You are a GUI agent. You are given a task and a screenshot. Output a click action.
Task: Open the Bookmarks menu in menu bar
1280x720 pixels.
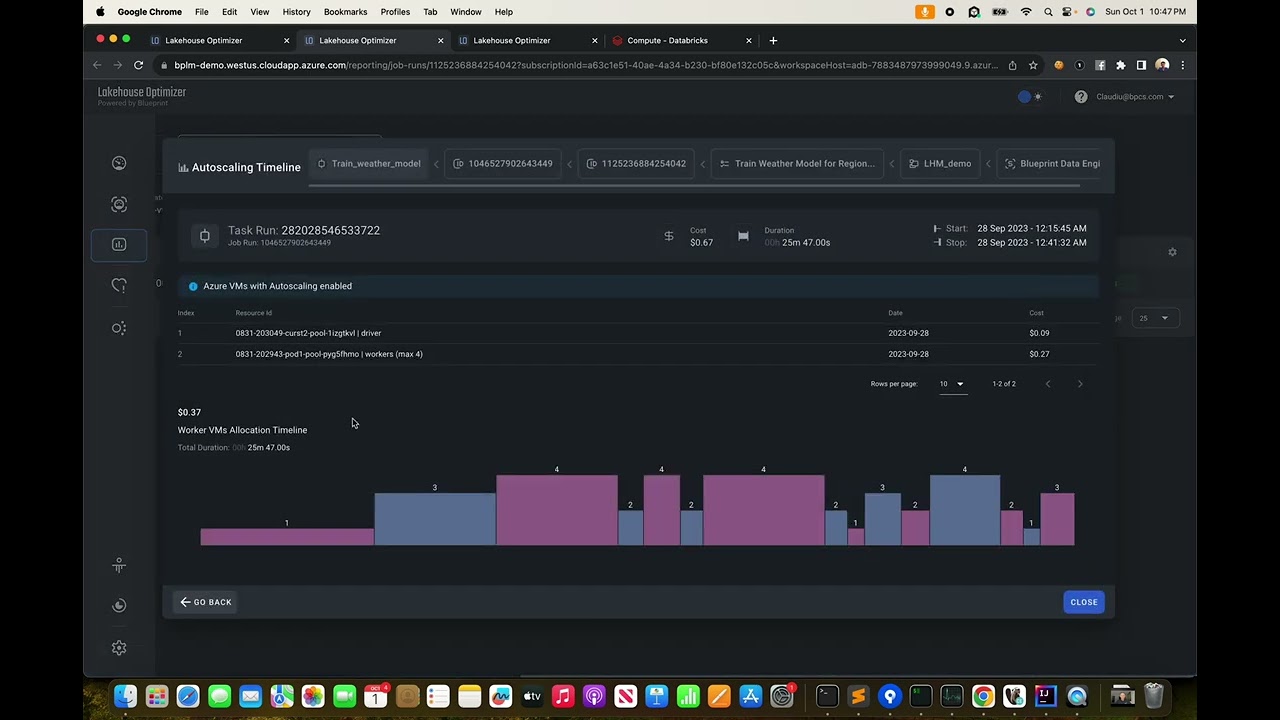(x=345, y=12)
